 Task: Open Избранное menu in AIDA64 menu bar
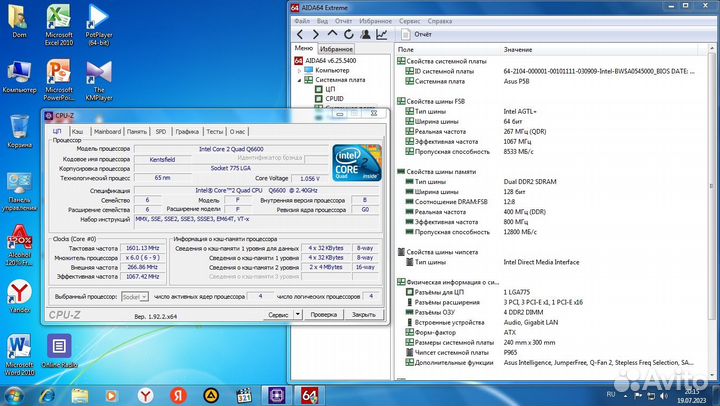tap(376, 21)
